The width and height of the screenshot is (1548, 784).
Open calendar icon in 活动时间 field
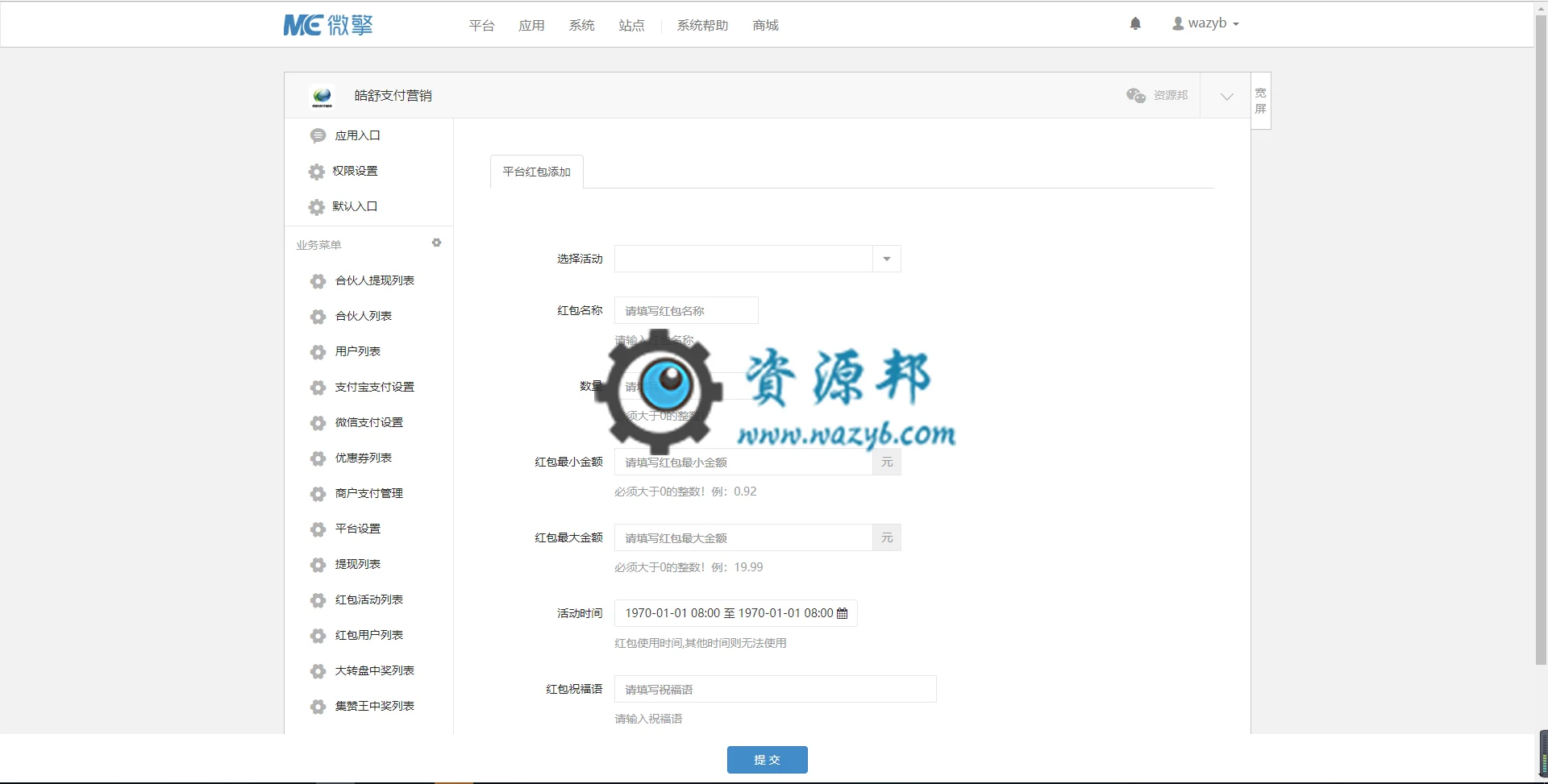[x=842, y=613]
